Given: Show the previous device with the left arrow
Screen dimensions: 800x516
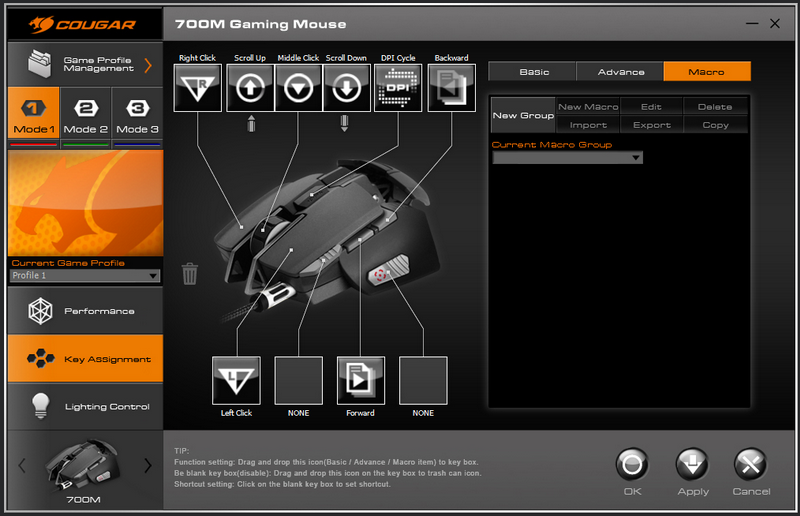Looking at the screenshot, I should 21,465.
